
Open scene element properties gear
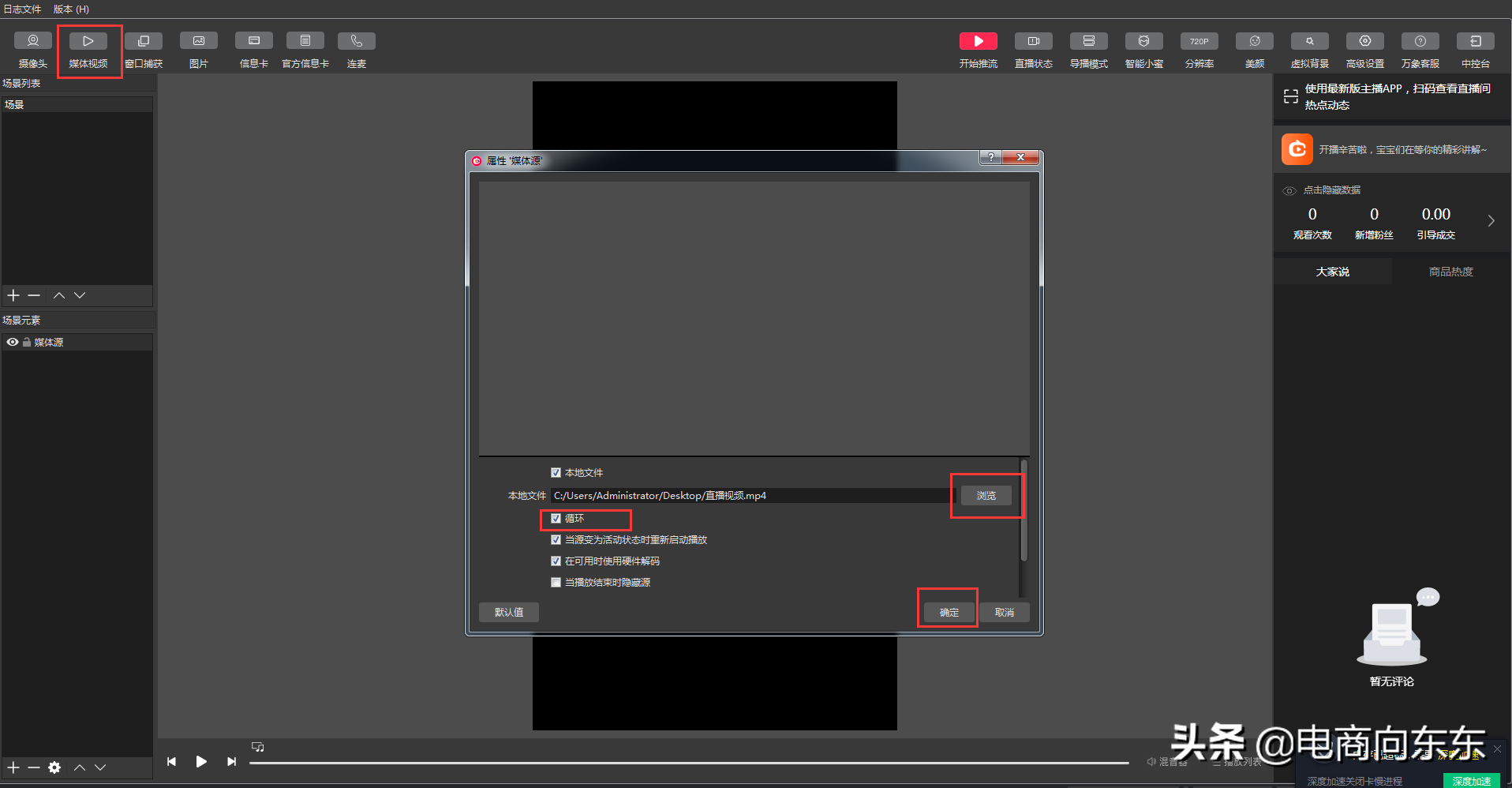coord(54,767)
